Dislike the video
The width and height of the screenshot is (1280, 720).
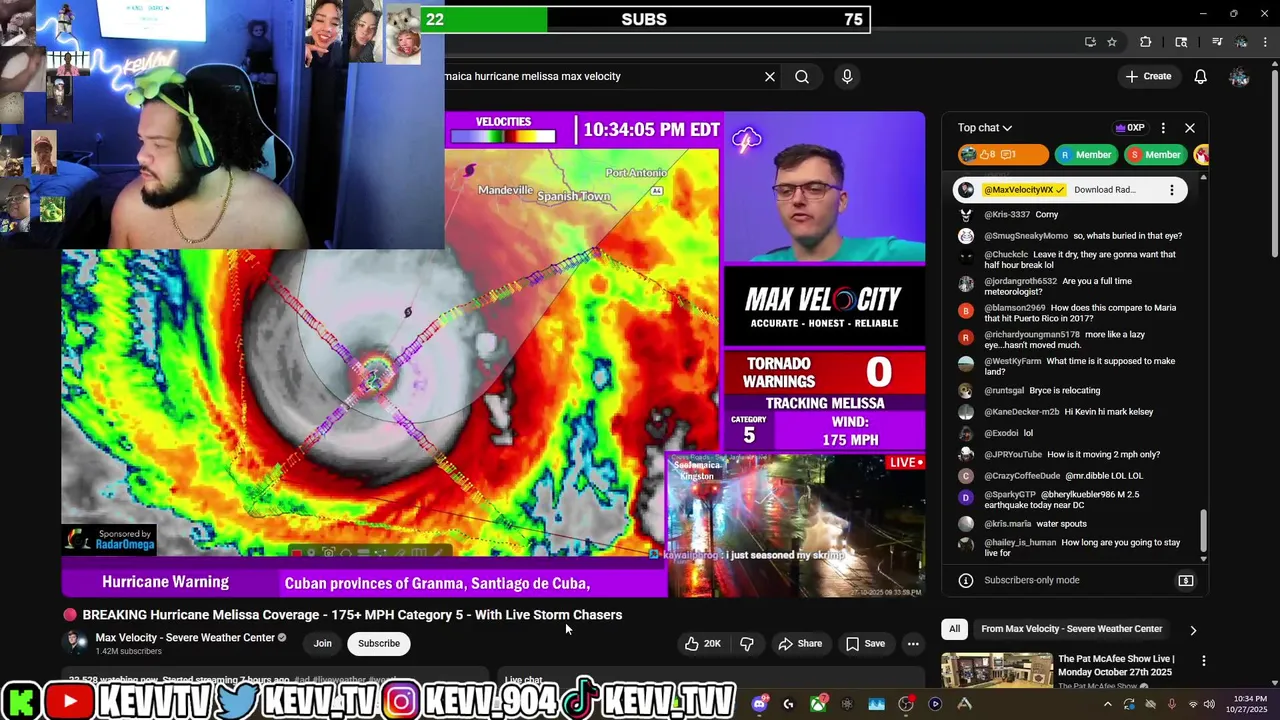746,643
